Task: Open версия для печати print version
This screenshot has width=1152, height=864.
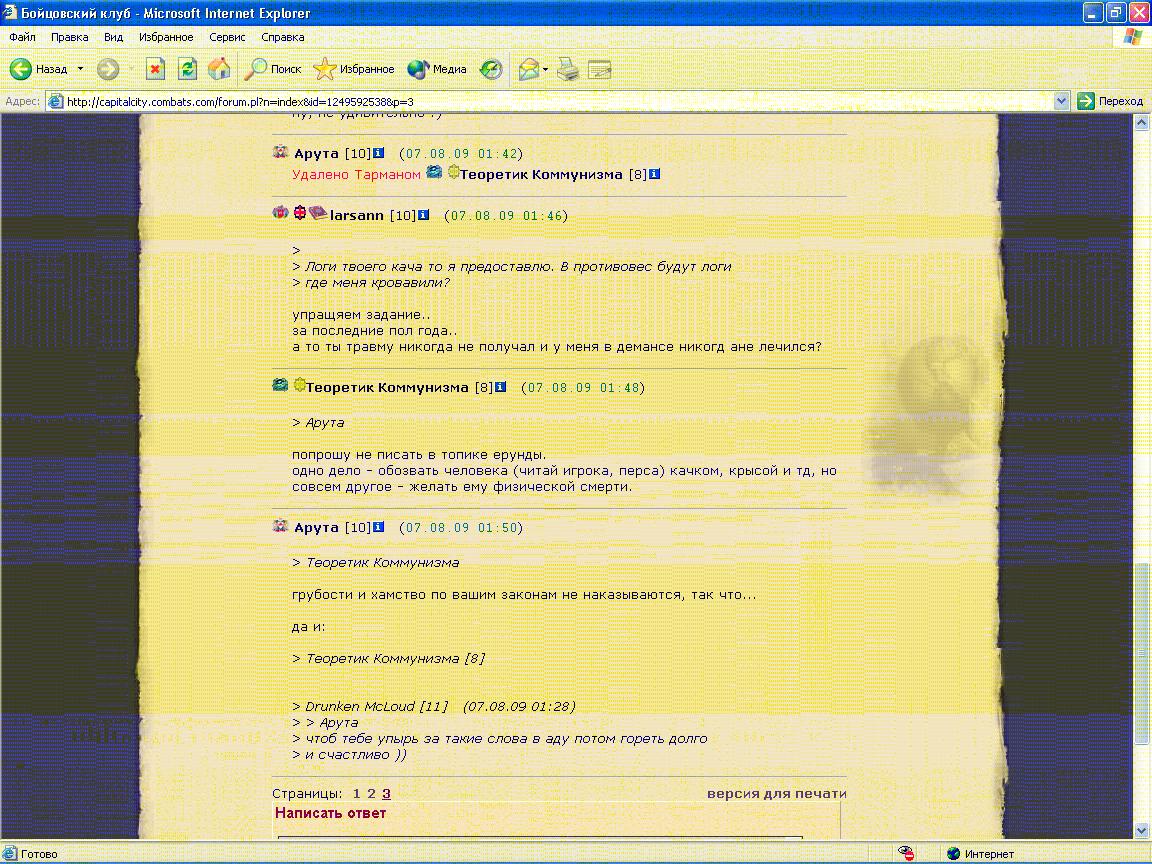Action: (777, 793)
